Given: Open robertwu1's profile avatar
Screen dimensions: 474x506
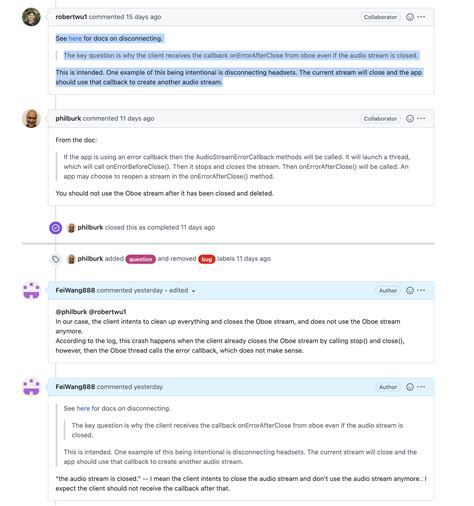Looking at the screenshot, I should (31, 17).
